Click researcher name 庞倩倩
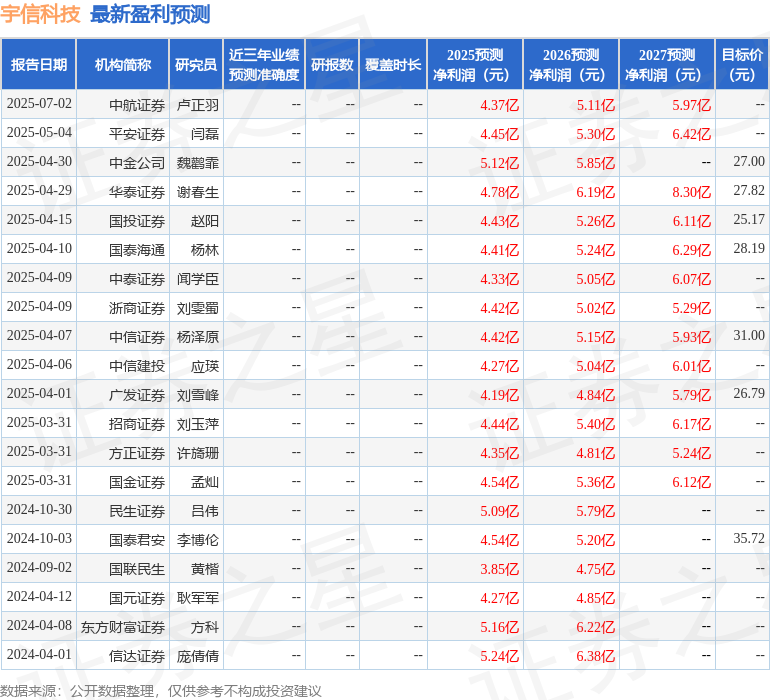 click(197, 656)
